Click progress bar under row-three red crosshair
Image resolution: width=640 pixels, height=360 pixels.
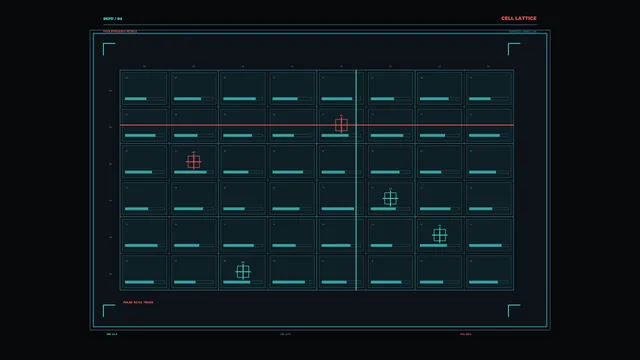click(x=193, y=172)
